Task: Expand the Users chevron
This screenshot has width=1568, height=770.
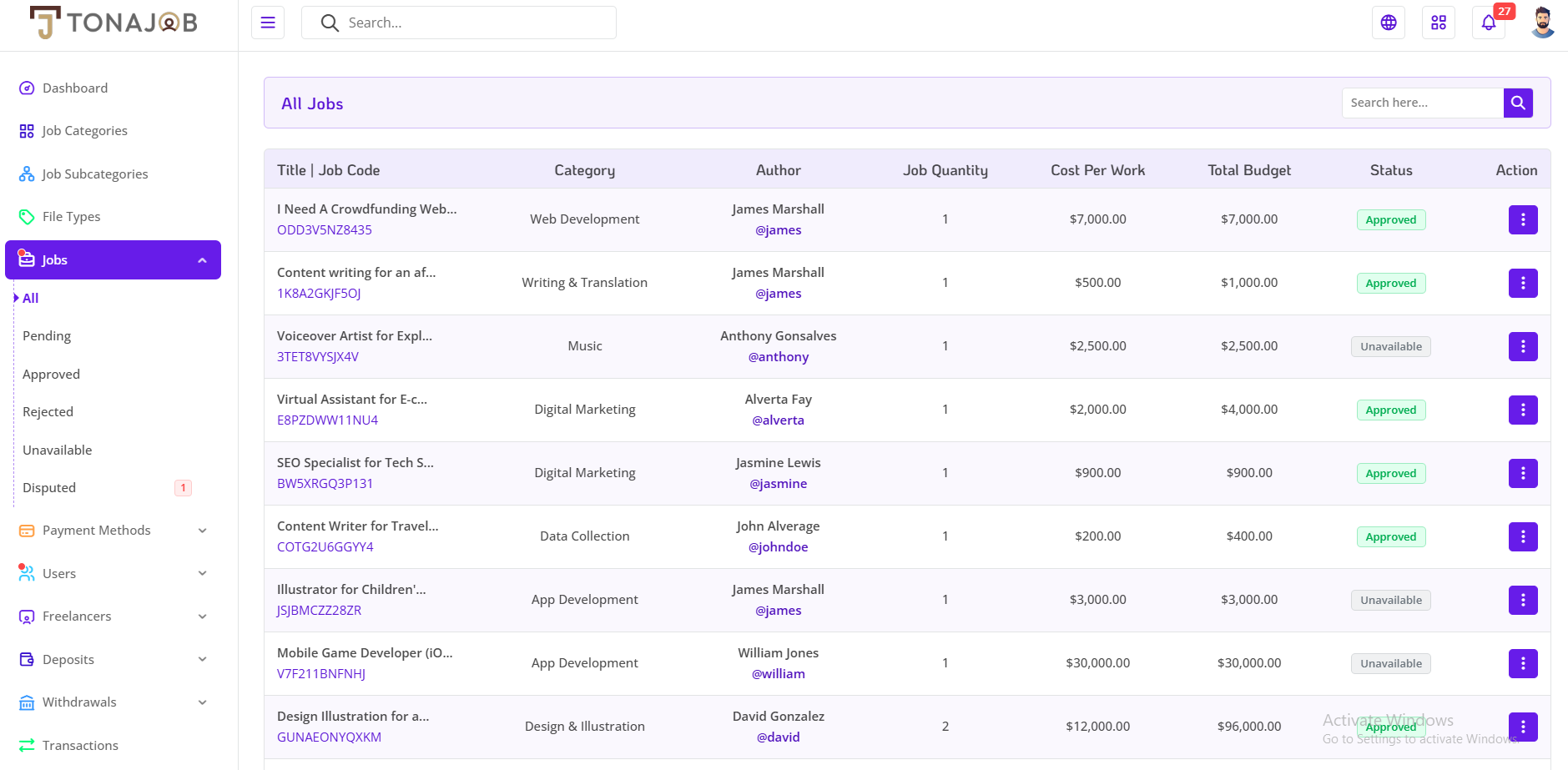Action: point(202,573)
